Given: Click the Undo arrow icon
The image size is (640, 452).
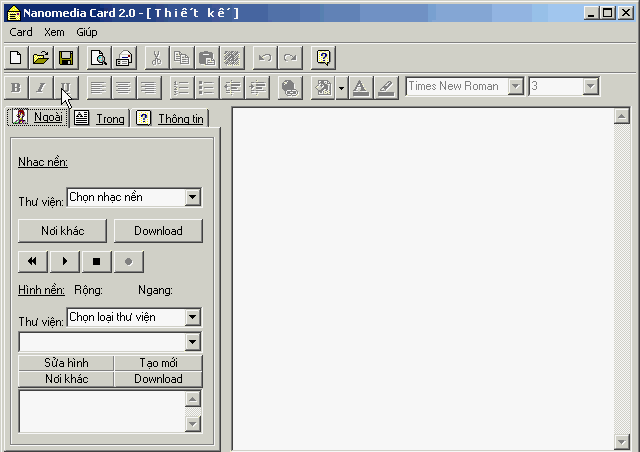Looking at the screenshot, I should click(265, 58).
